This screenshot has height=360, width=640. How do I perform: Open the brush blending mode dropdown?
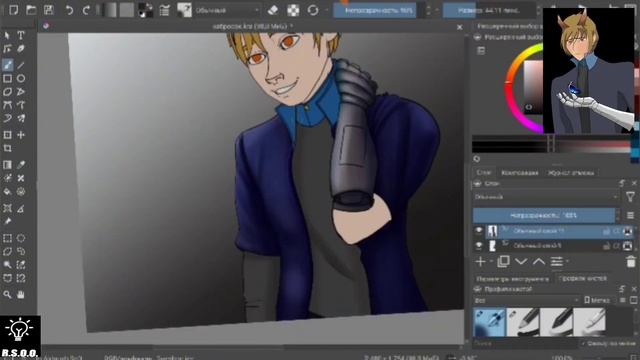tap(227, 10)
